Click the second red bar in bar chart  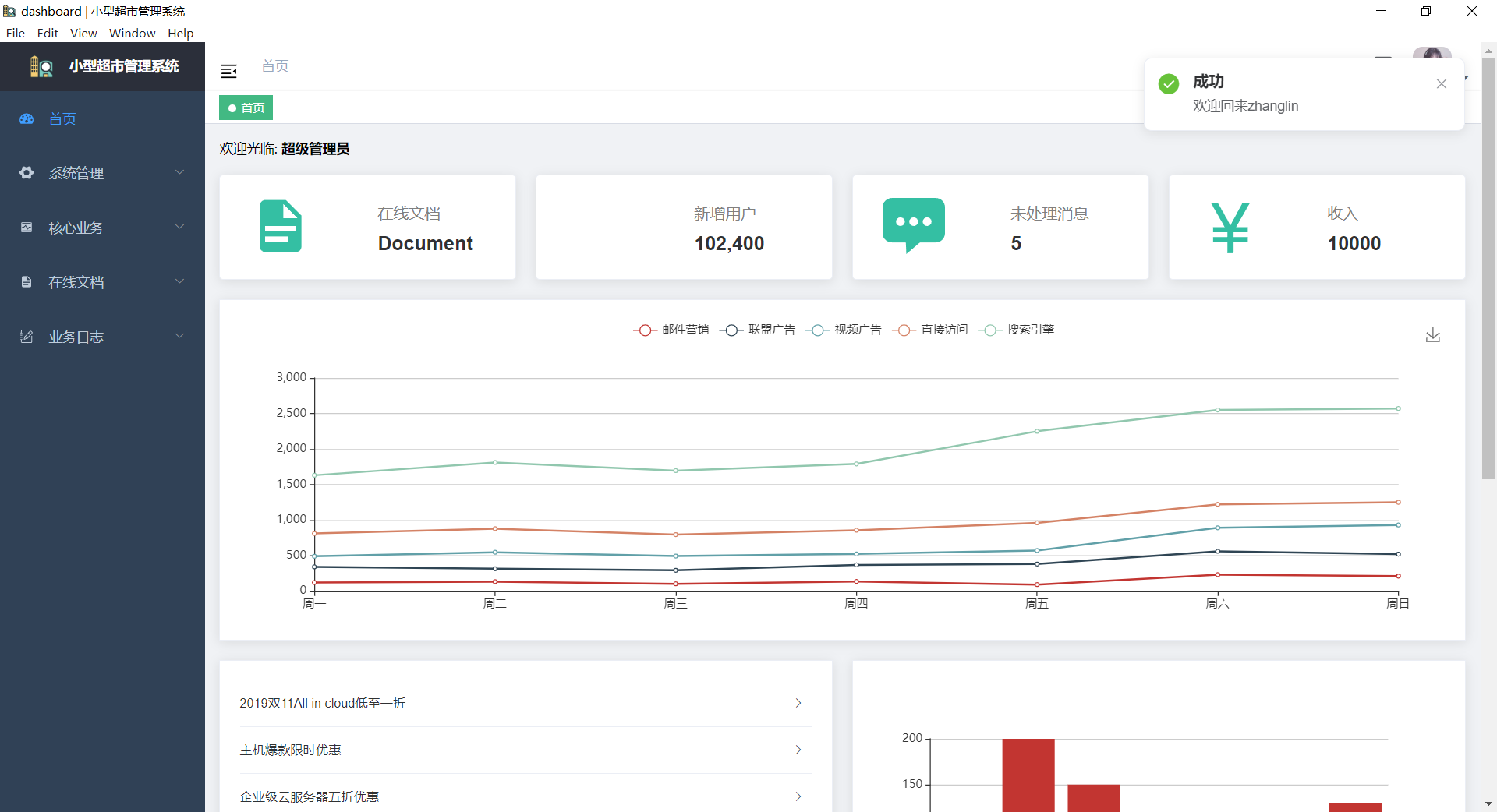coord(1094,798)
